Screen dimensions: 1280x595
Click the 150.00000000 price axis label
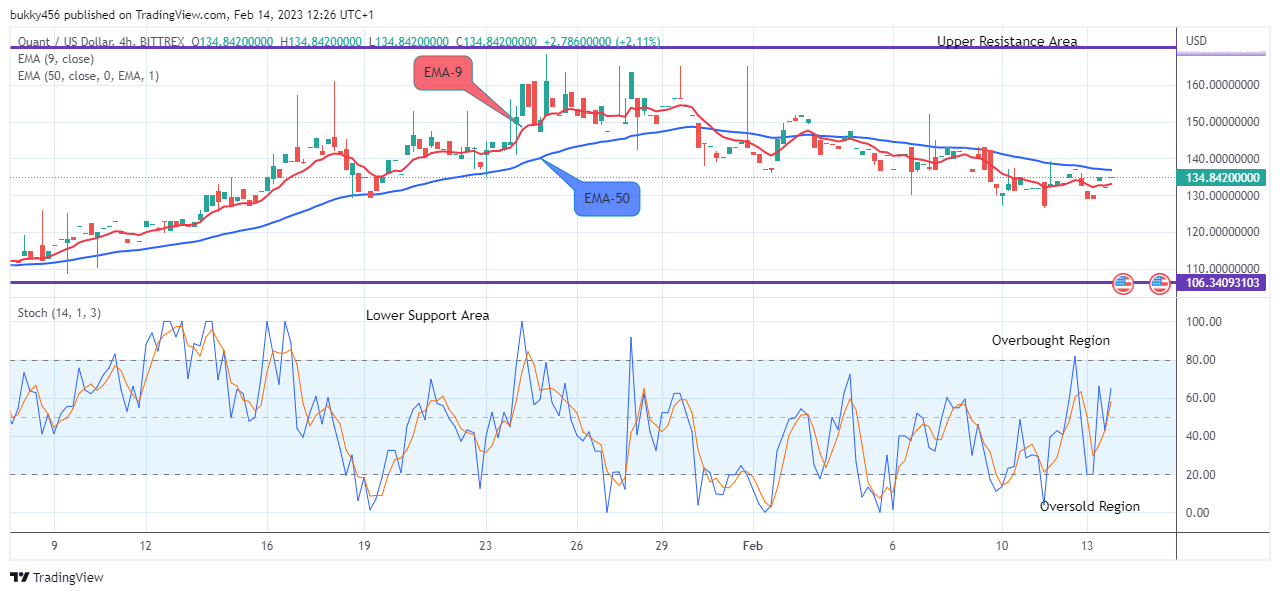[x=1224, y=122]
